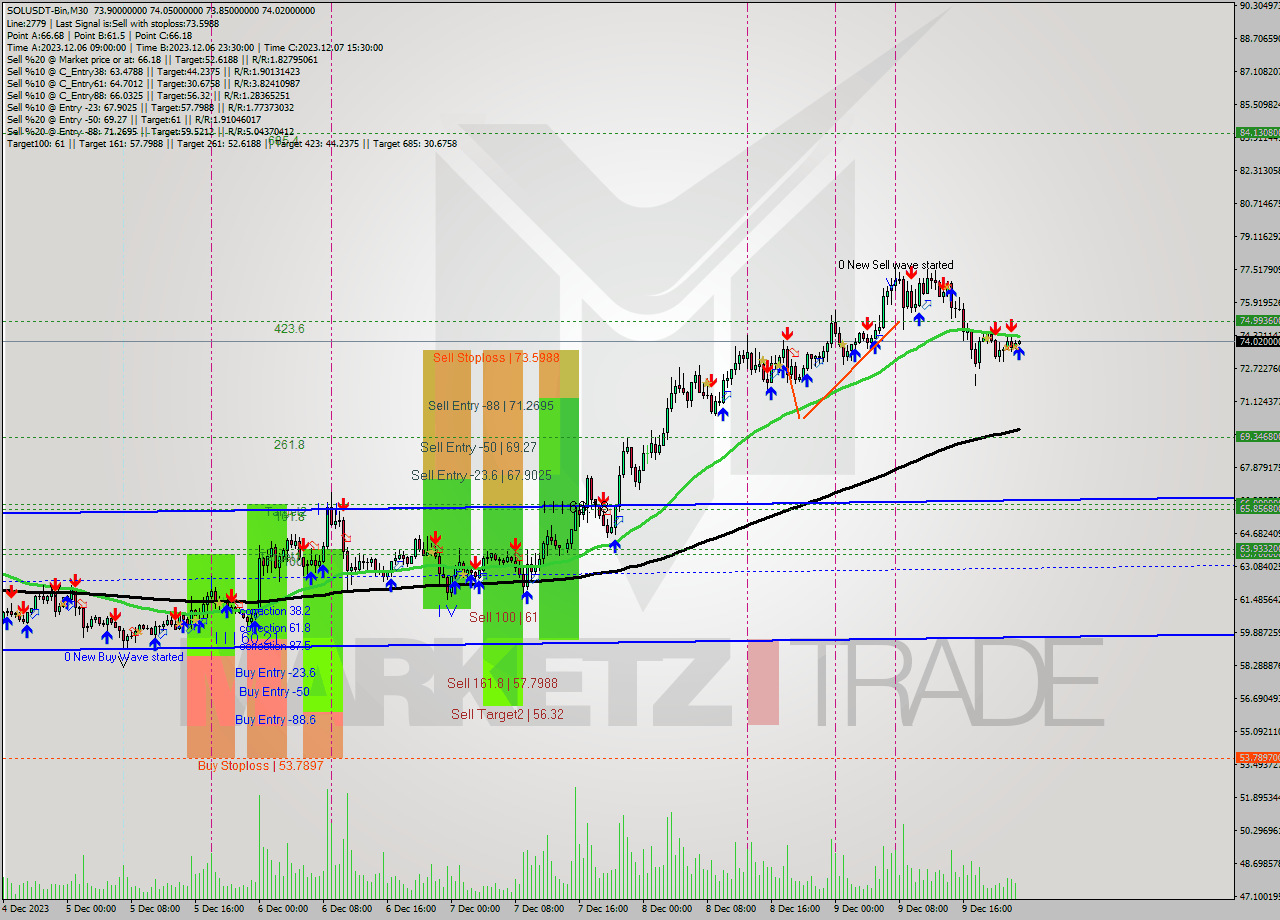
Task: Click the '8 Dec 16:00' time axis label
Action: tap(795, 909)
